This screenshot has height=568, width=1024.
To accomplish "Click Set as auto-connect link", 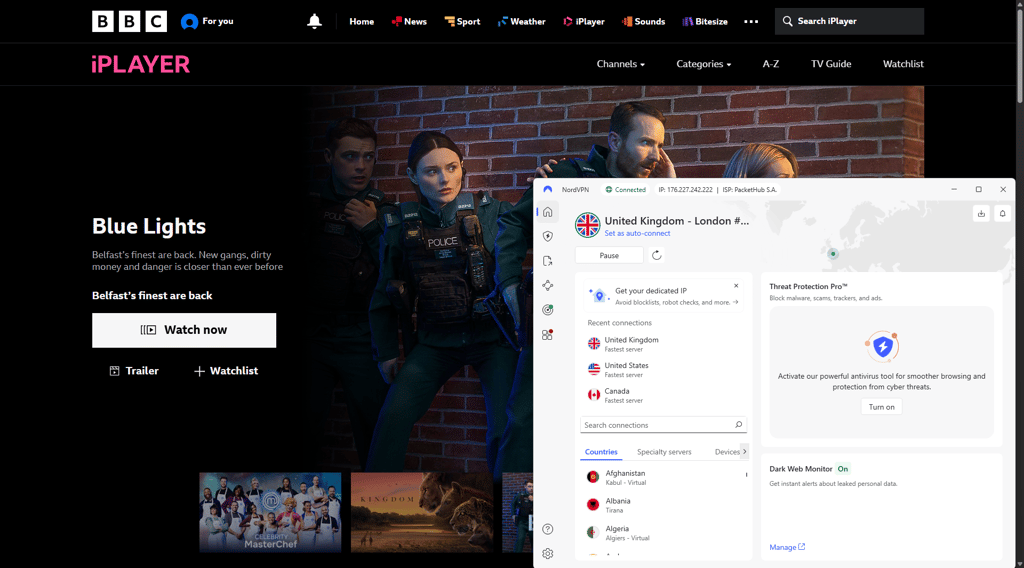I will 637,233.
